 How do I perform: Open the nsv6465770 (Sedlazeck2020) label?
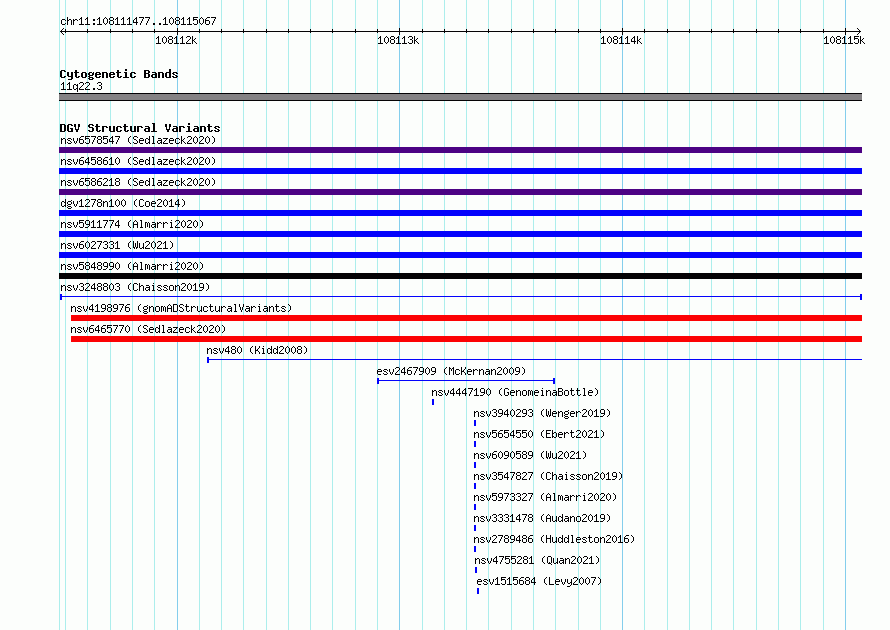pos(148,329)
